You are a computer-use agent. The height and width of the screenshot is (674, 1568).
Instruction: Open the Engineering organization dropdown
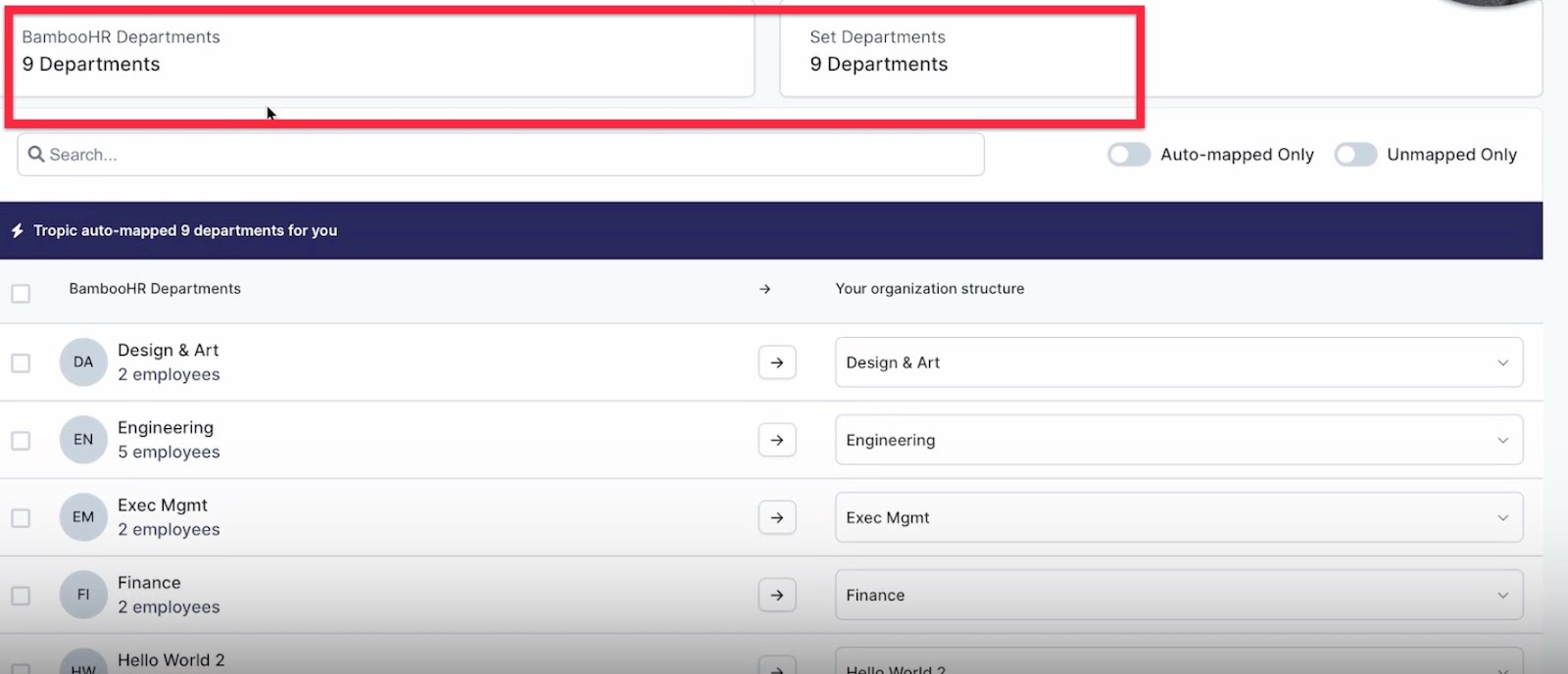(1179, 440)
